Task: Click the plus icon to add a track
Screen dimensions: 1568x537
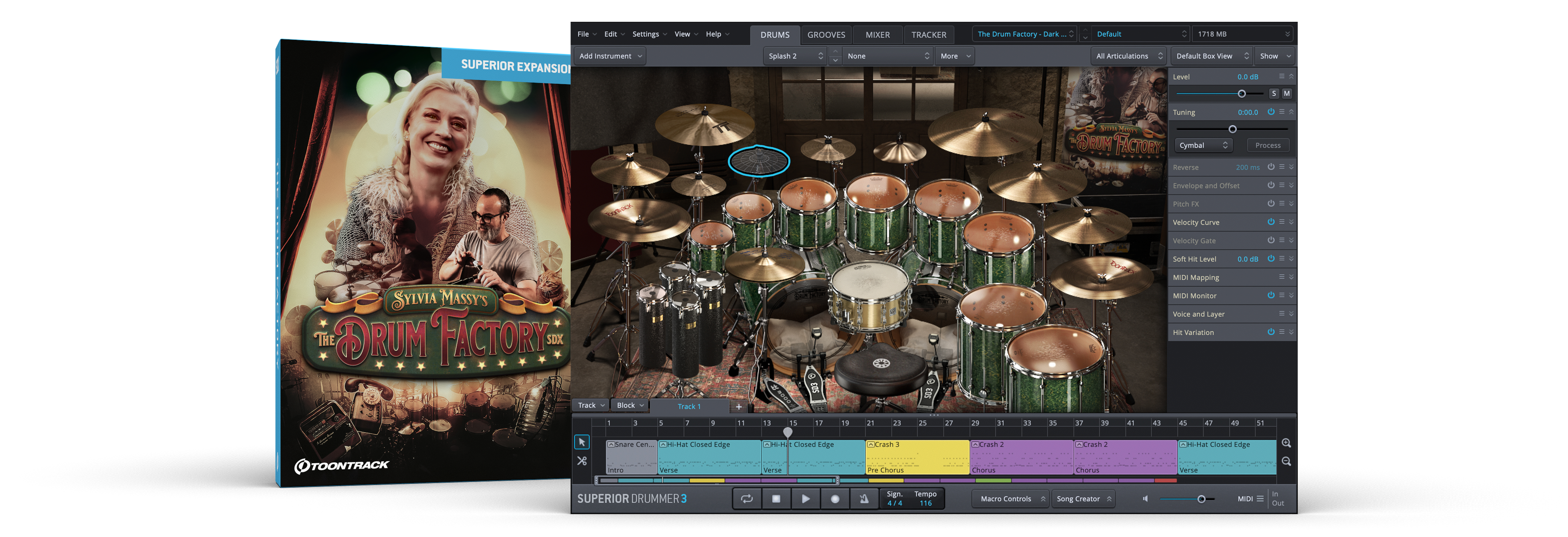Action: (738, 406)
